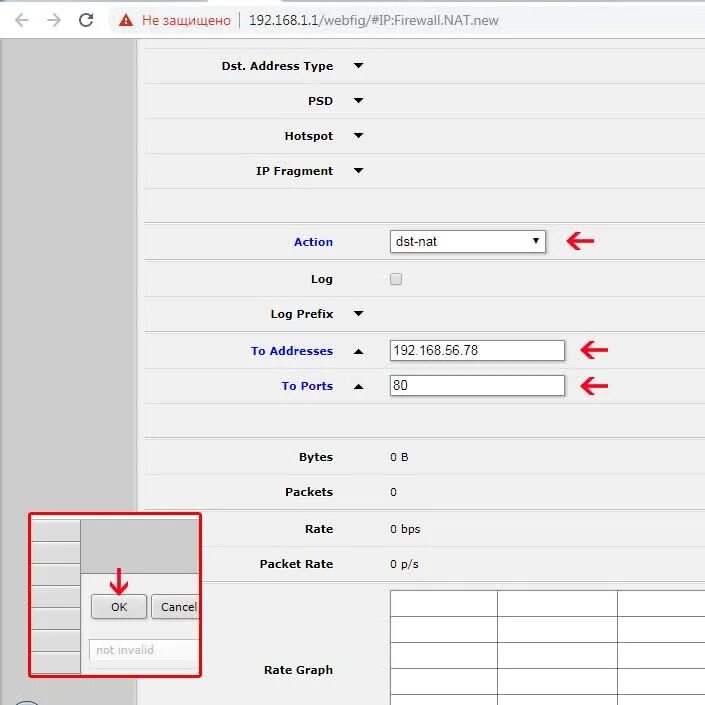Click the To Addresses label

pyautogui.click(x=292, y=351)
